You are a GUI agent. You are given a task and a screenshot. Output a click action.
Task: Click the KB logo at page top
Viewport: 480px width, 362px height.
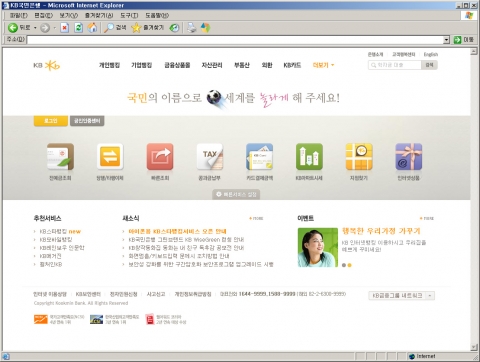[47, 65]
